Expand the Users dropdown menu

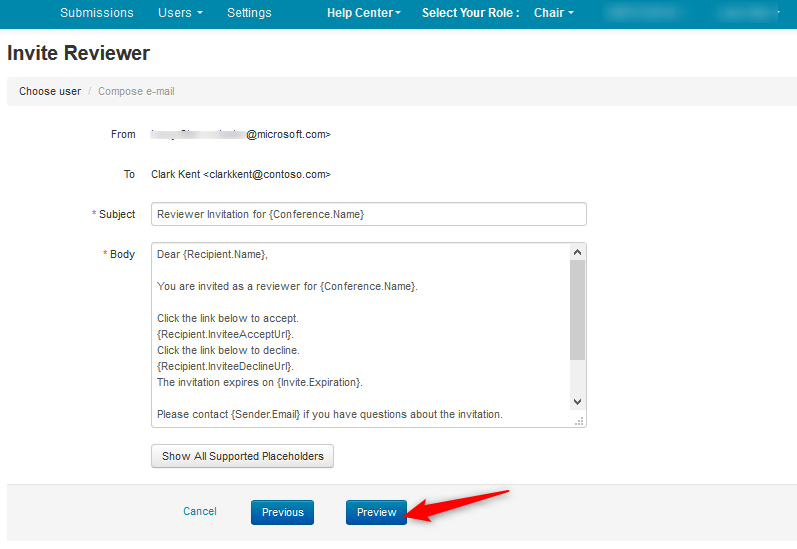tap(180, 13)
